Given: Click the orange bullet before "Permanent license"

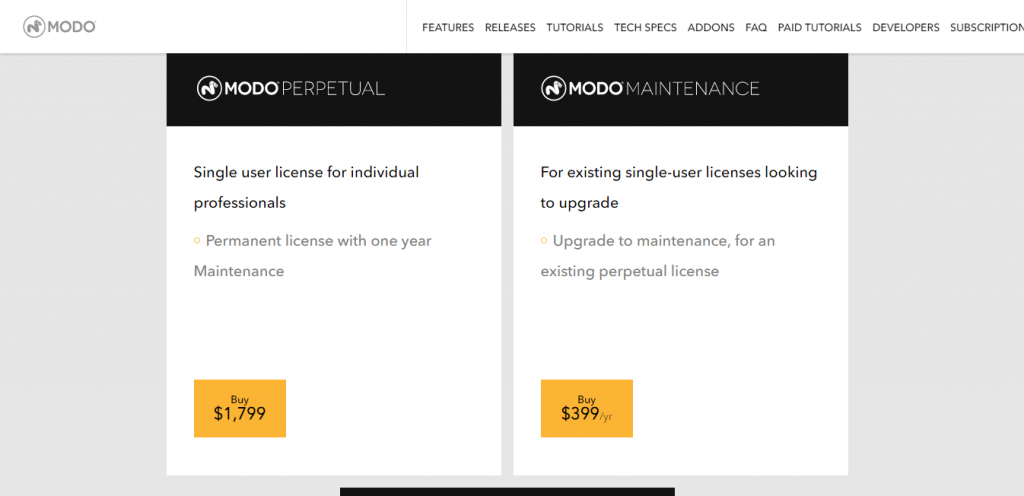Looking at the screenshot, I should 197,241.
